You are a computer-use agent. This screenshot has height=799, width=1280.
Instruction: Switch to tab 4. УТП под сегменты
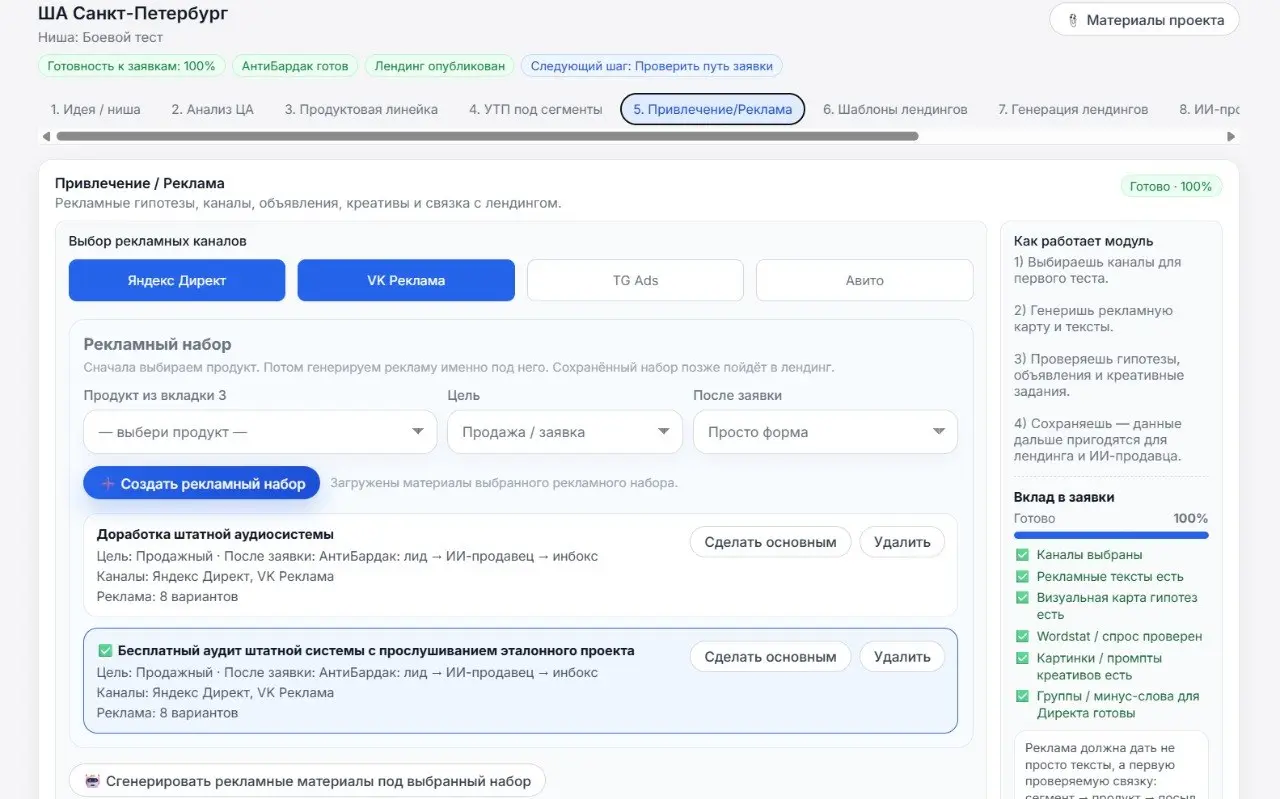pyautogui.click(x=535, y=109)
